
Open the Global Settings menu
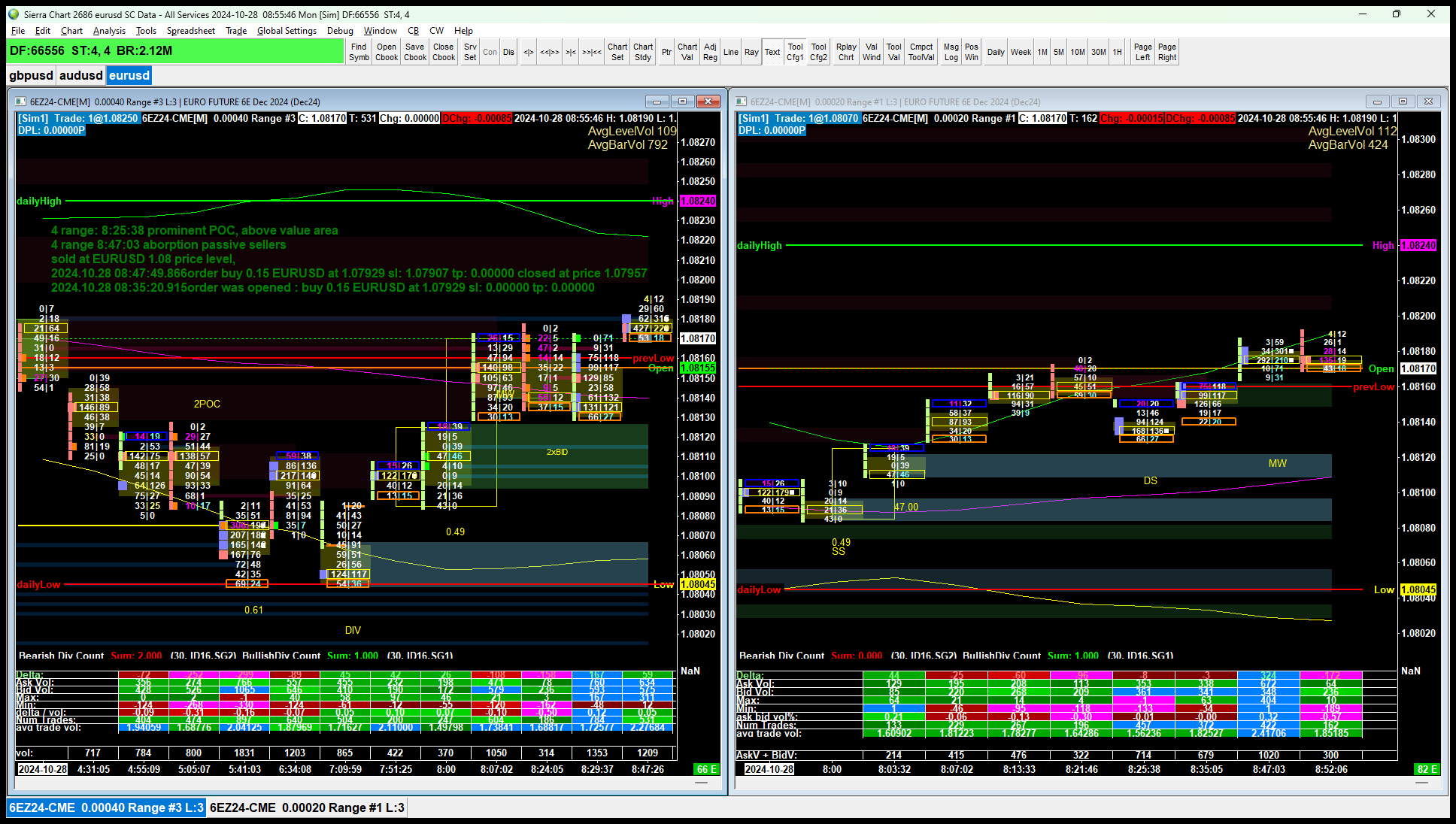[x=287, y=31]
